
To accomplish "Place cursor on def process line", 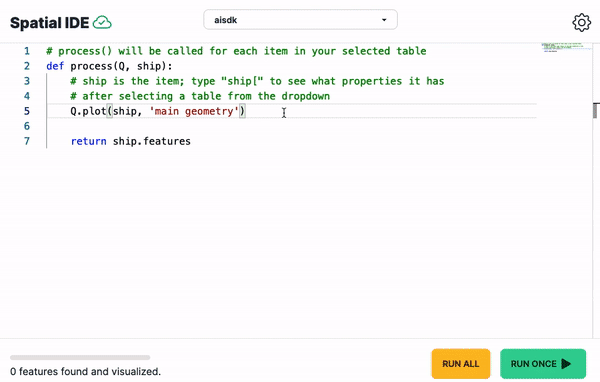I will pos(109,66).
